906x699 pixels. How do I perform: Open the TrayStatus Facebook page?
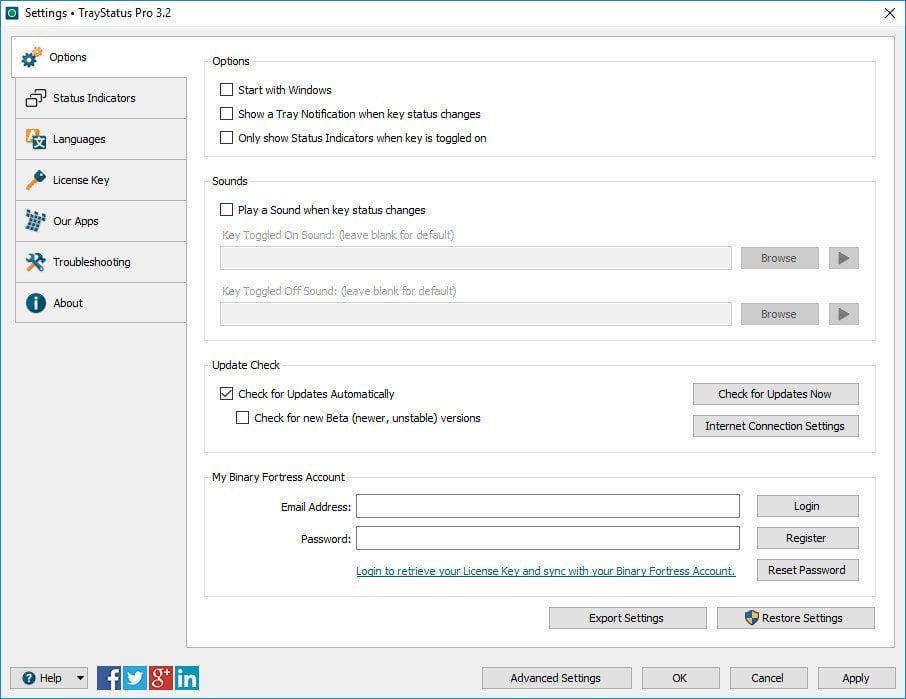(107, 678)
